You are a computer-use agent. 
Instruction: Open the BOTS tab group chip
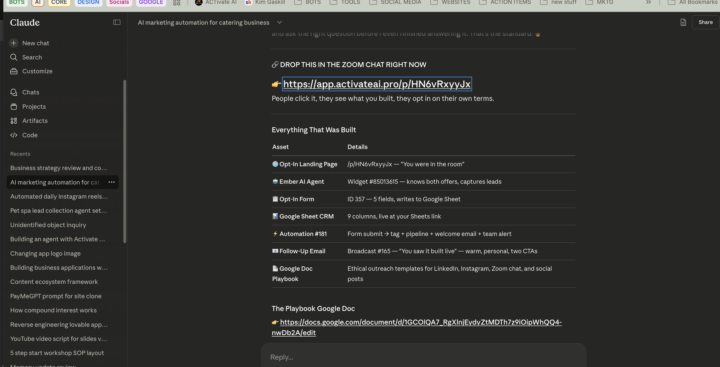click(17, 2)
